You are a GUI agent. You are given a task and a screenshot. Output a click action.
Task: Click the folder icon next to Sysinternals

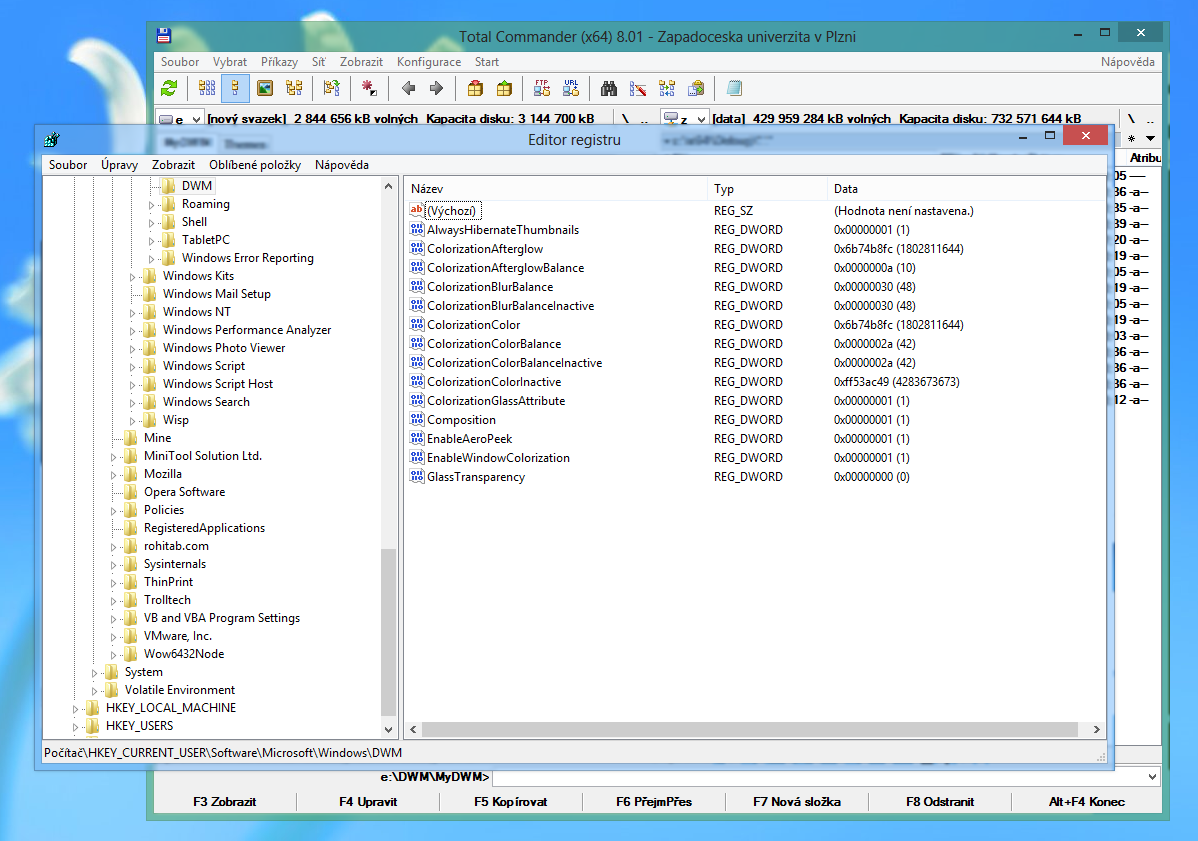pos(131,564)
